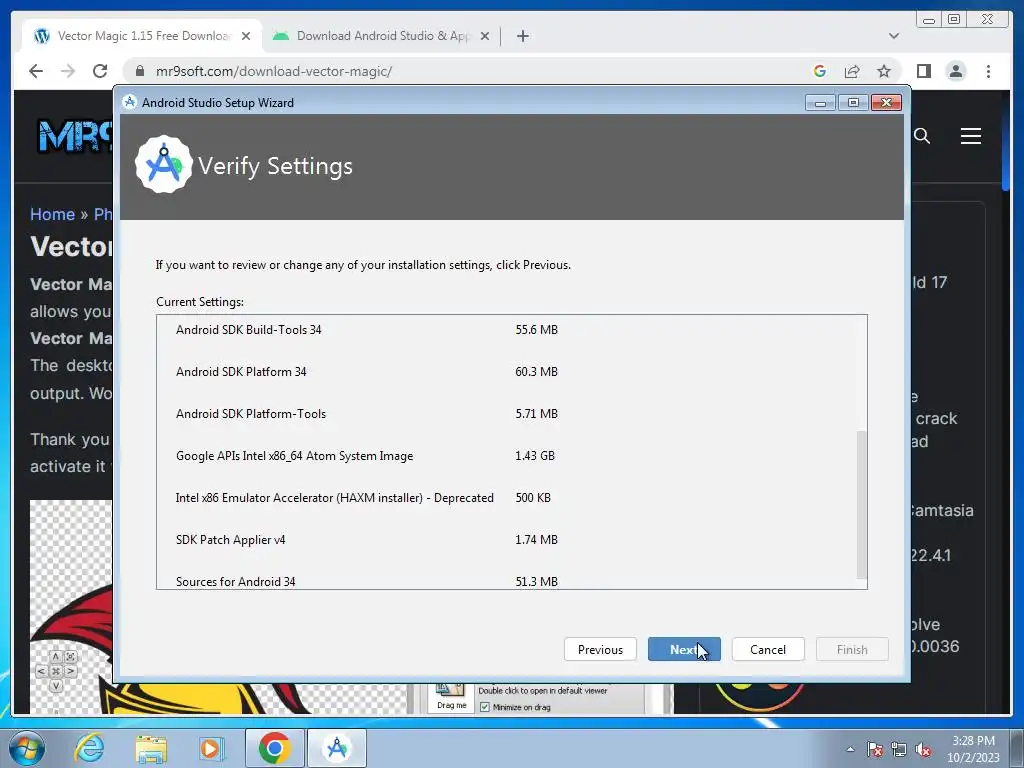This screenshot has width=1024, height=768.
Task: Click the Previous button in the Setup Wizard
Action: pos(600,649)
